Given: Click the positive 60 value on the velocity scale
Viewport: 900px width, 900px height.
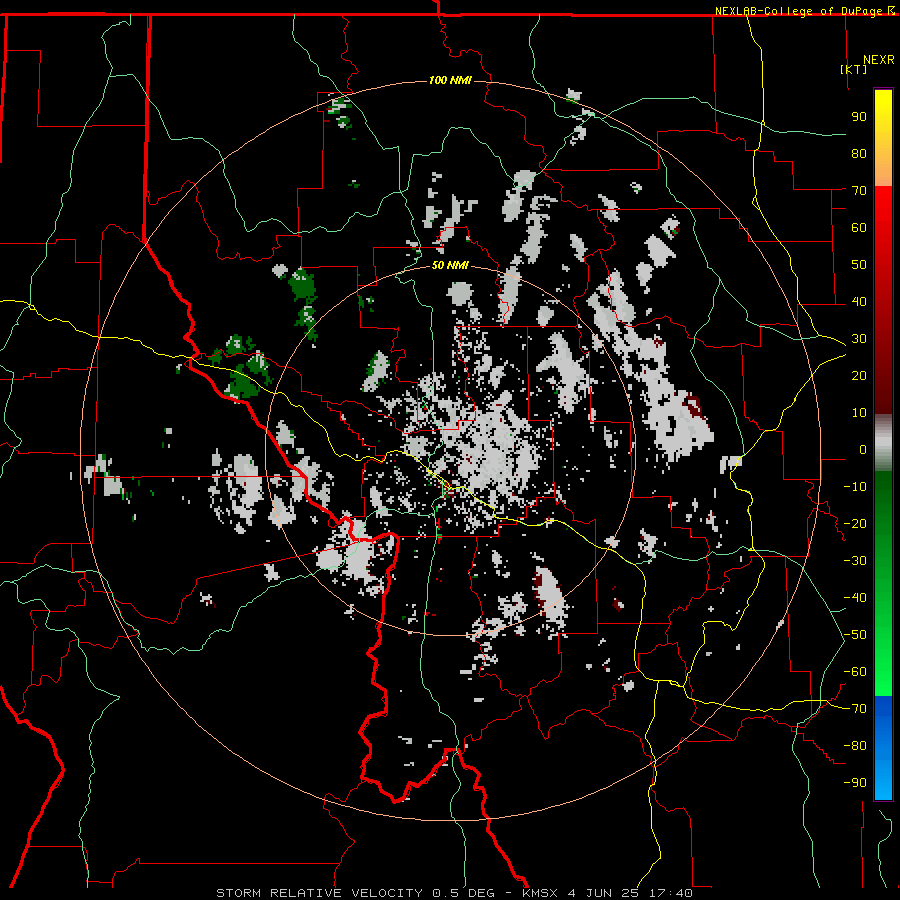Looking at the screenshot, I should click(859, 227).
